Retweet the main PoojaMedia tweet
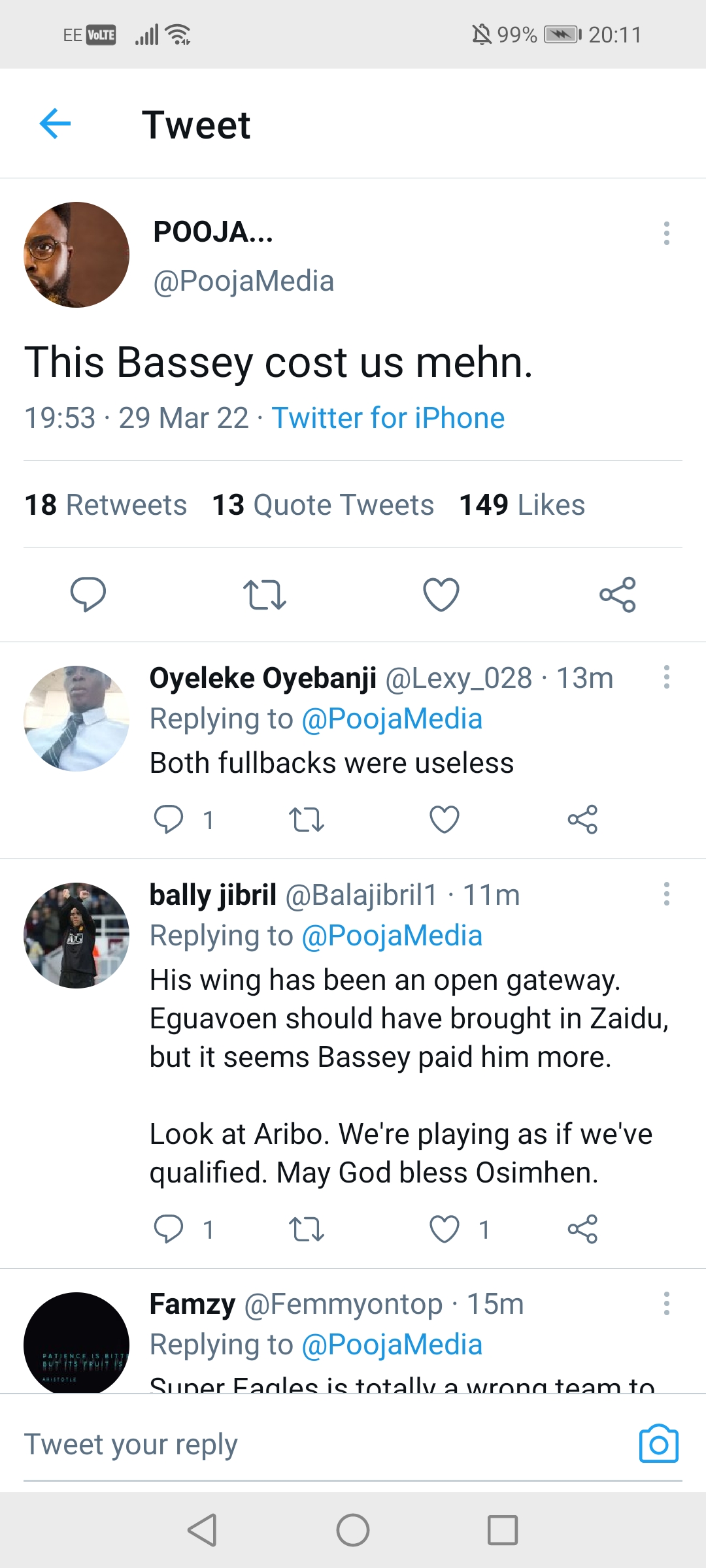 [265, 594]
